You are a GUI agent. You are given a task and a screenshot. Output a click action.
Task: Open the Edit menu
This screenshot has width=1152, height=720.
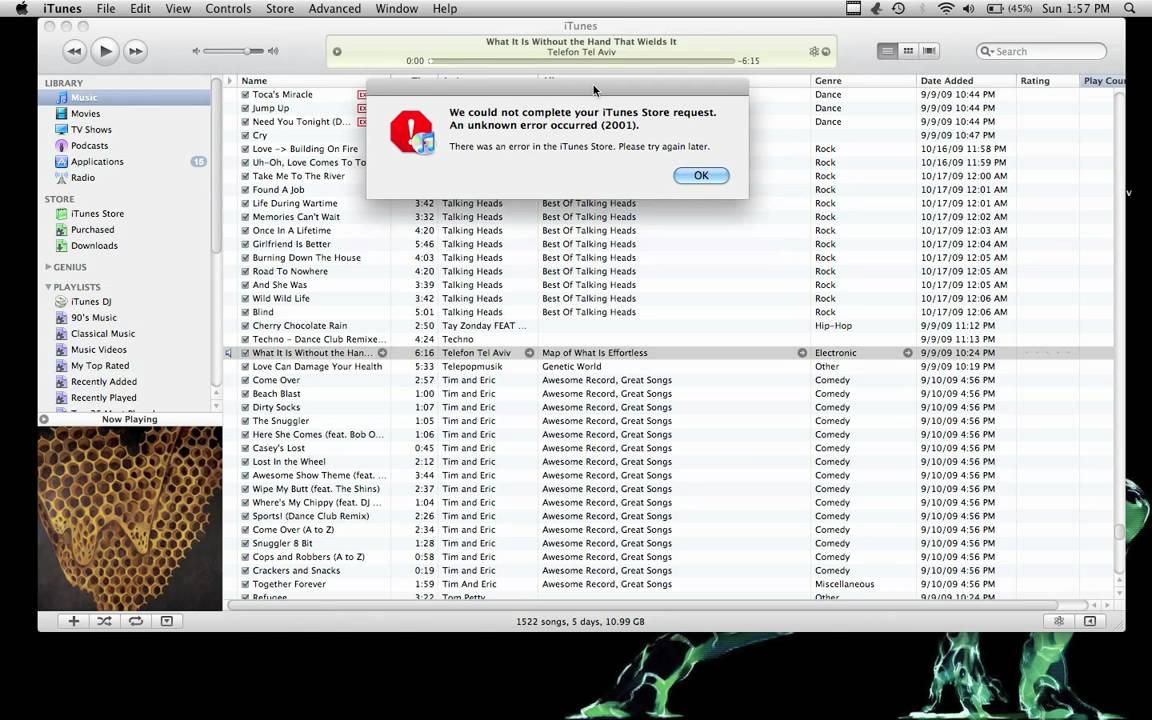140,9
